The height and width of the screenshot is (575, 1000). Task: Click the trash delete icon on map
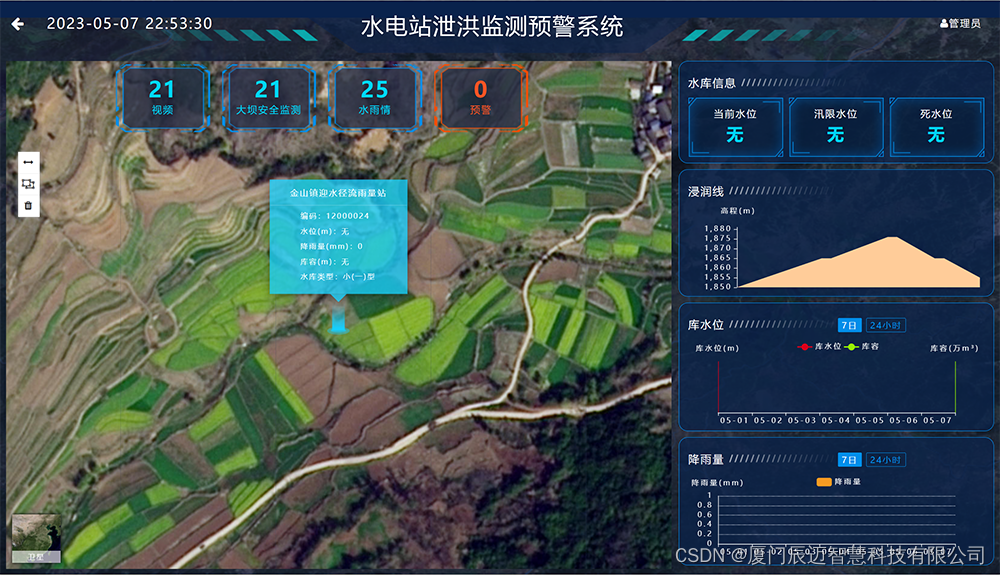(28, 205)
